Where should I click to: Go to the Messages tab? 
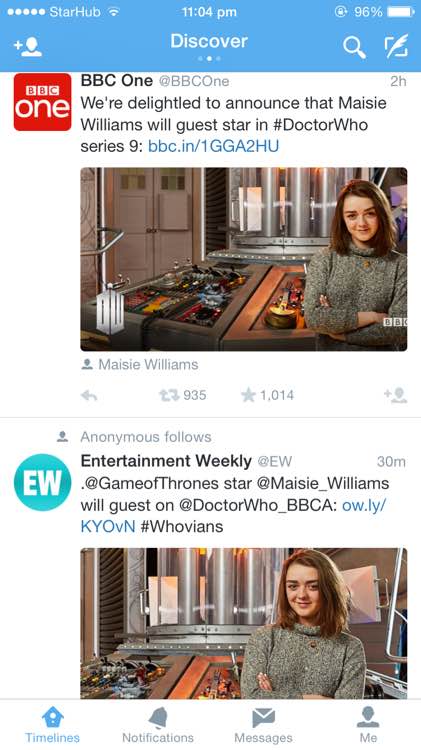[263, 725]
